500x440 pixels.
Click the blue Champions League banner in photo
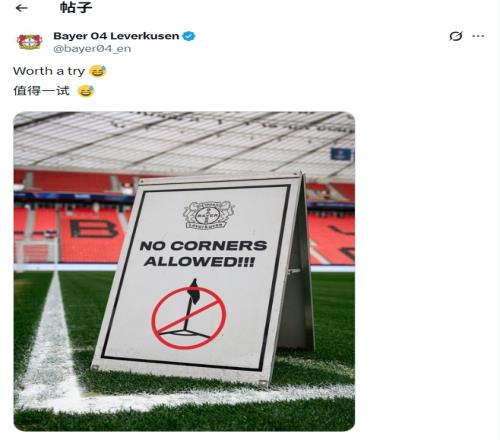coord(341,154)
